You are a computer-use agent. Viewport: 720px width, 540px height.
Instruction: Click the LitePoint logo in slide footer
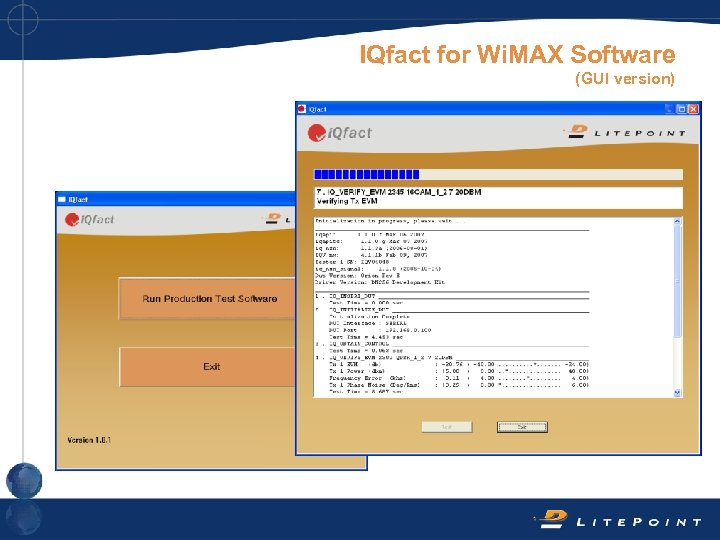(619, 519)
